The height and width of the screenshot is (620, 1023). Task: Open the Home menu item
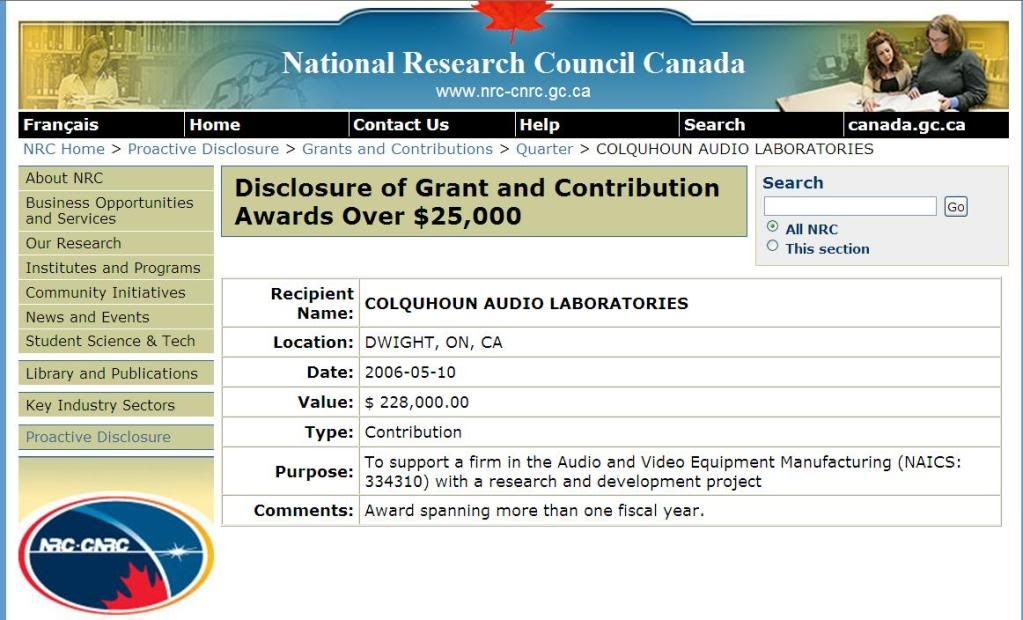pyautogui.click(x=215, y=125)
